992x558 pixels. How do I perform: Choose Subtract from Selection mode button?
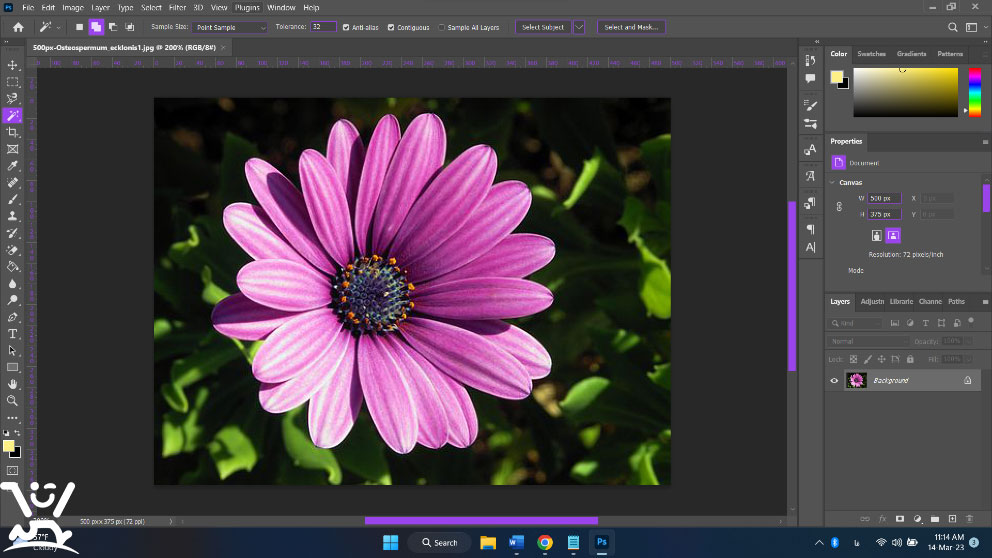click(x=113, y=27)
